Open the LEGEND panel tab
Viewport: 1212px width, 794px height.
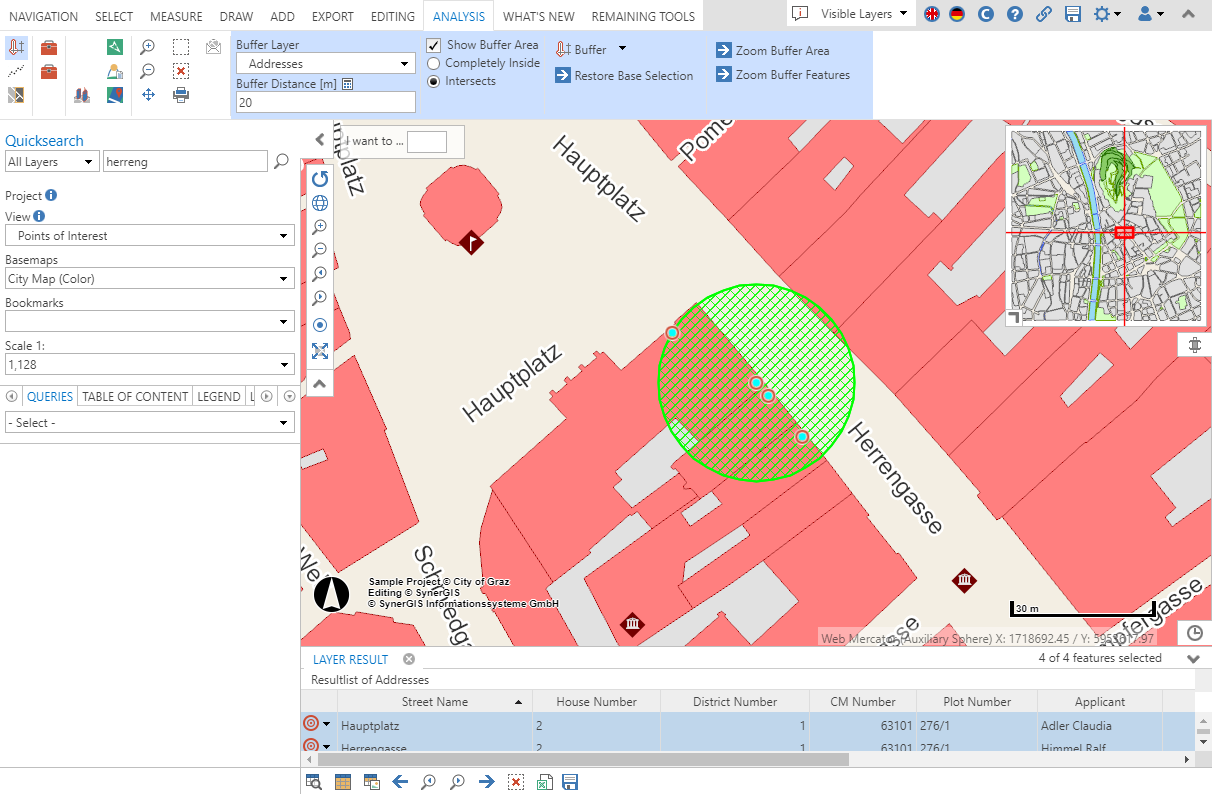tap(218, 396)
